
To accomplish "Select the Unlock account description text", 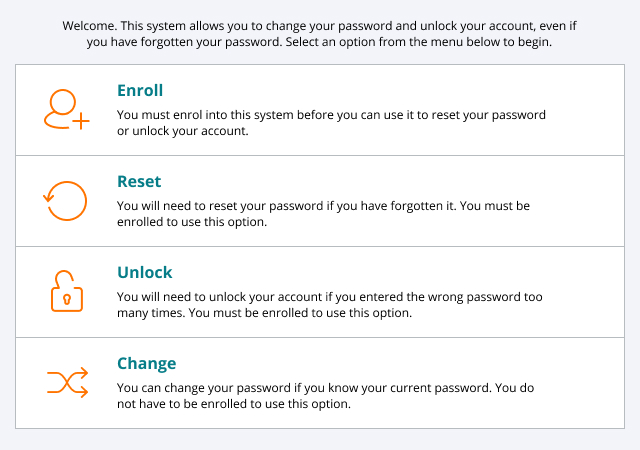I will [x=329, y=305].
